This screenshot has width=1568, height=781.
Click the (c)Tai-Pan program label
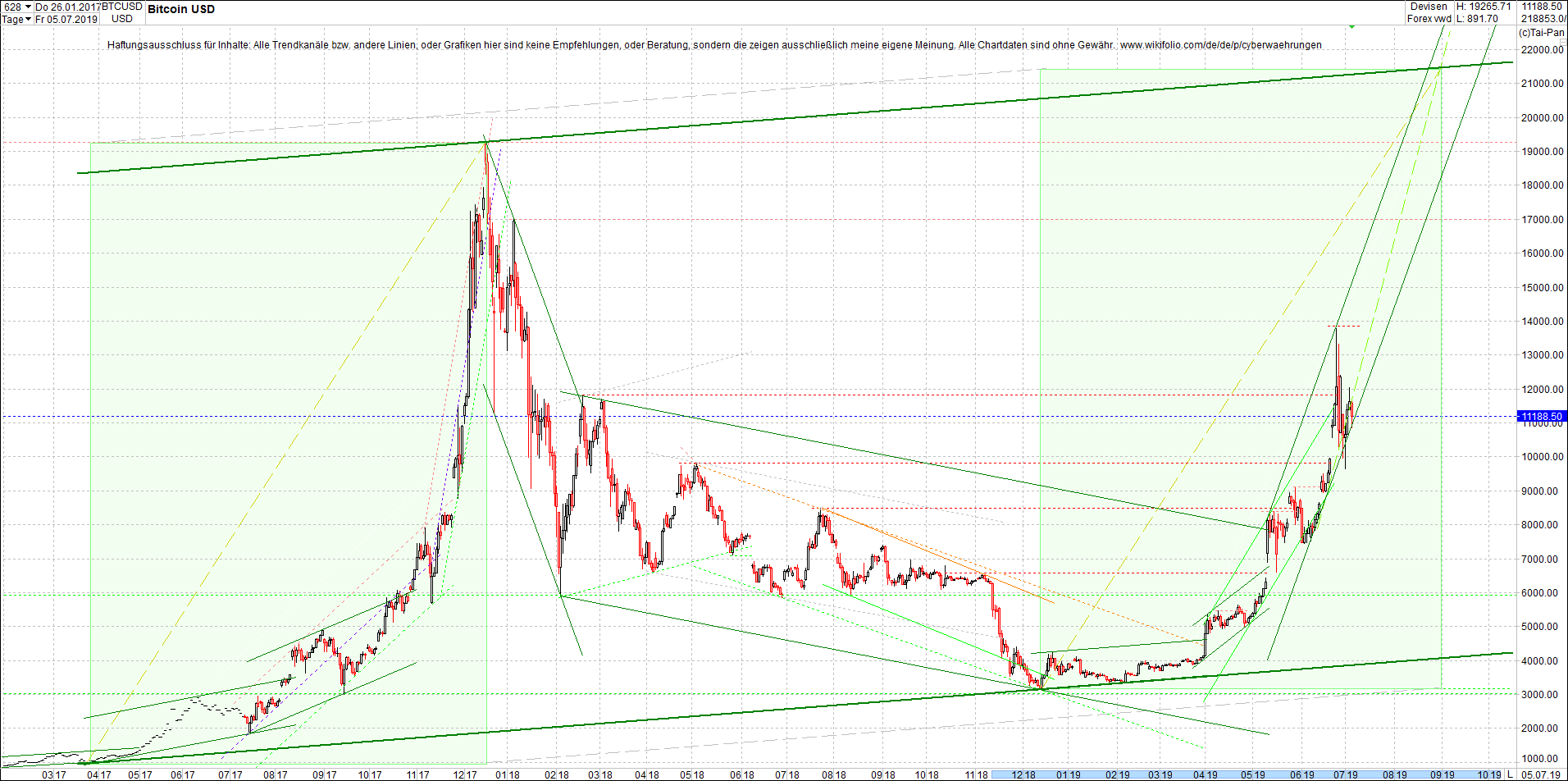(1542, 33)
